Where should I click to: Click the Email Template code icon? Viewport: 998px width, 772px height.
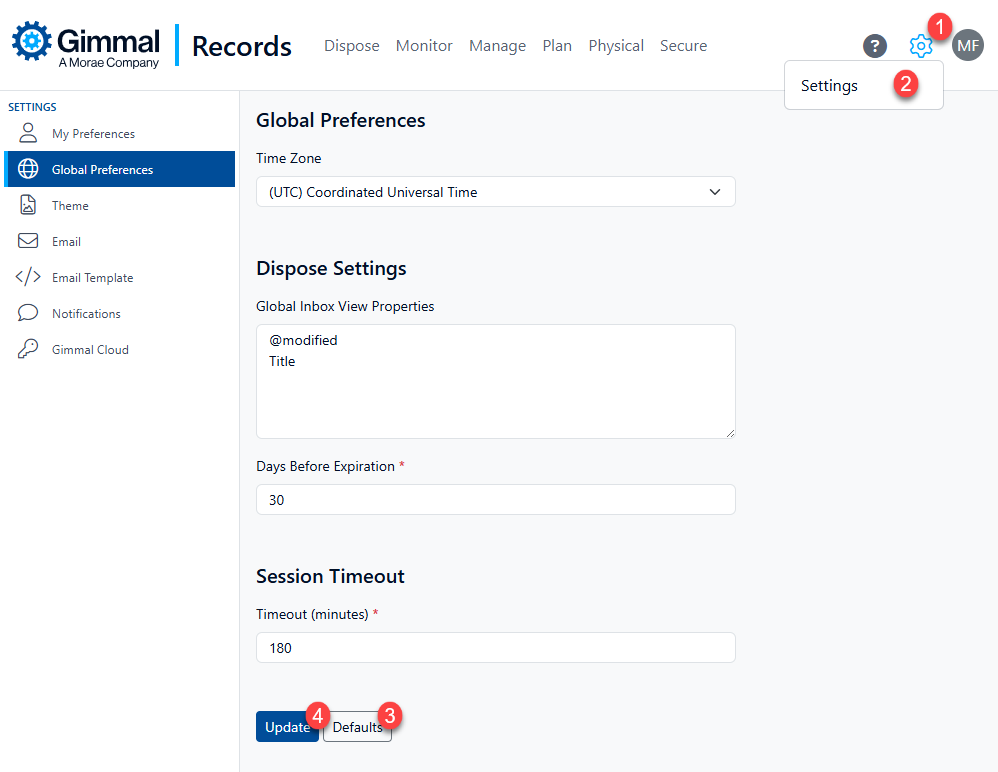click(x=28, y=277)
